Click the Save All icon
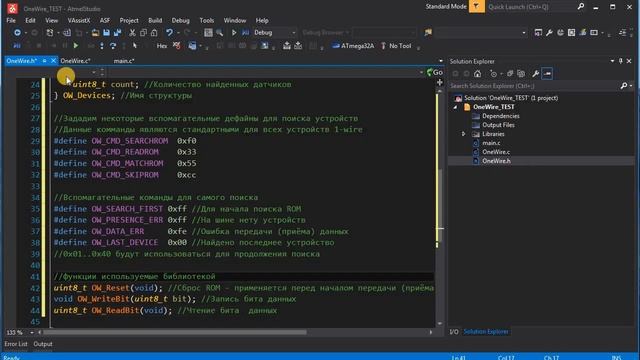This screenshot has width=640, height=360. [x=118, y=33]
